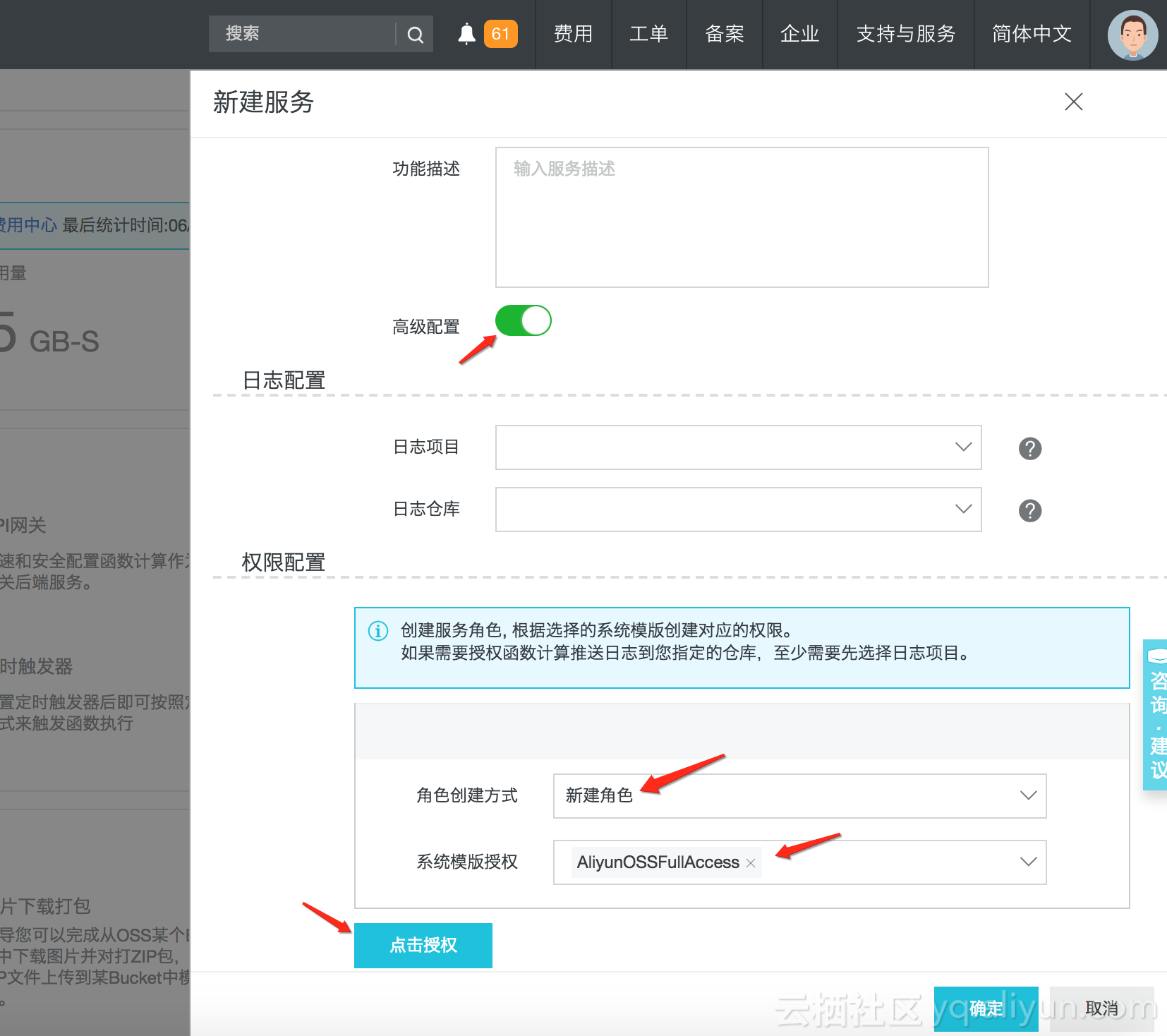This screenshot has height=1036, width=1167.
Task: Focus the 功能描述 text area
Action: tap(742, 217)
